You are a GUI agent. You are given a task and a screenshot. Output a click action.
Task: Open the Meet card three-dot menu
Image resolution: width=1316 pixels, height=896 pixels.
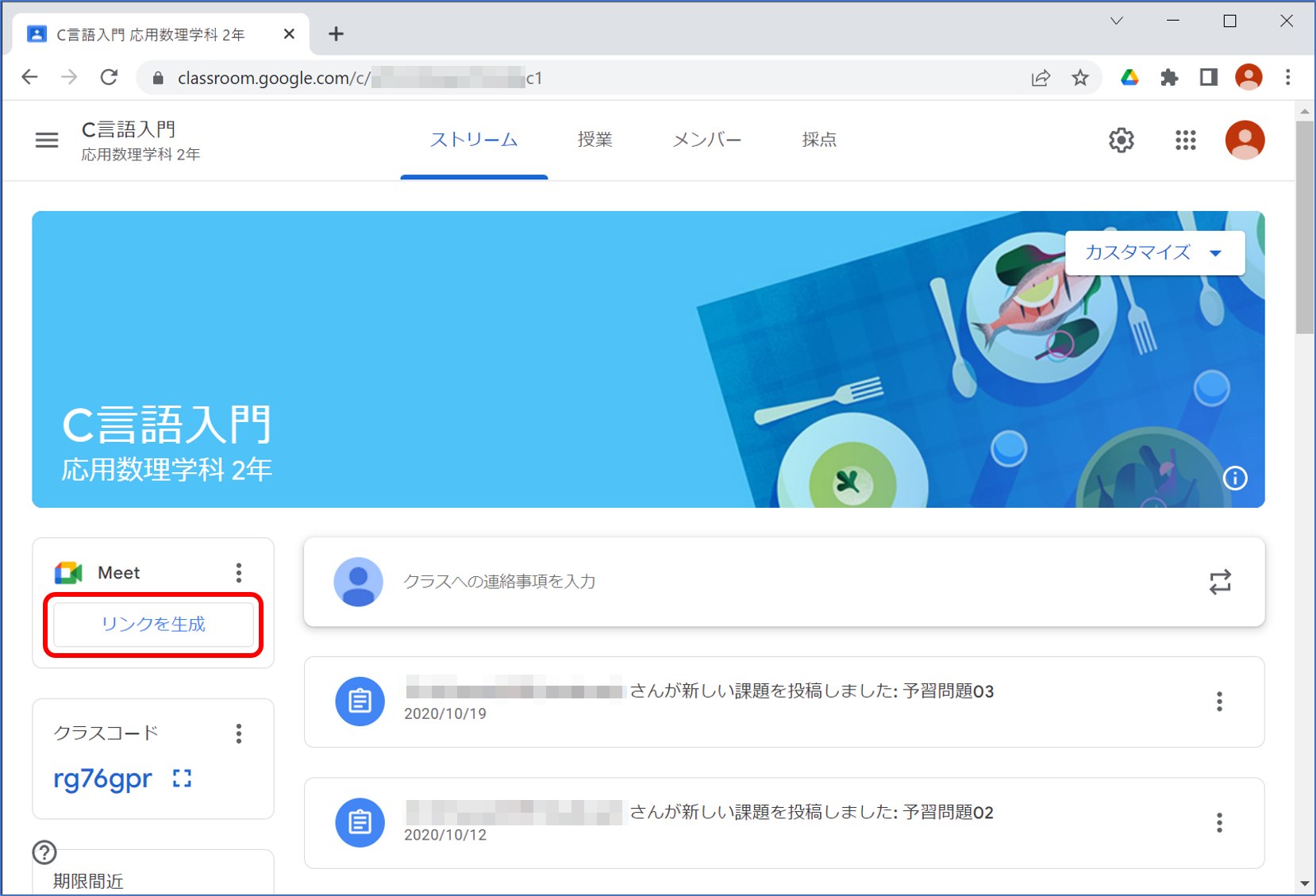point(239,573)
